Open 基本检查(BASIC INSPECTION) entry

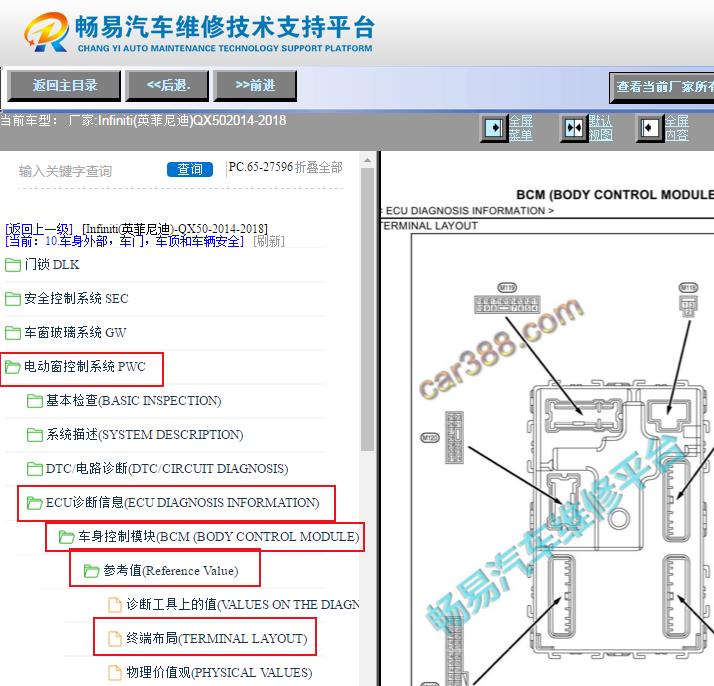coord(134,401)
